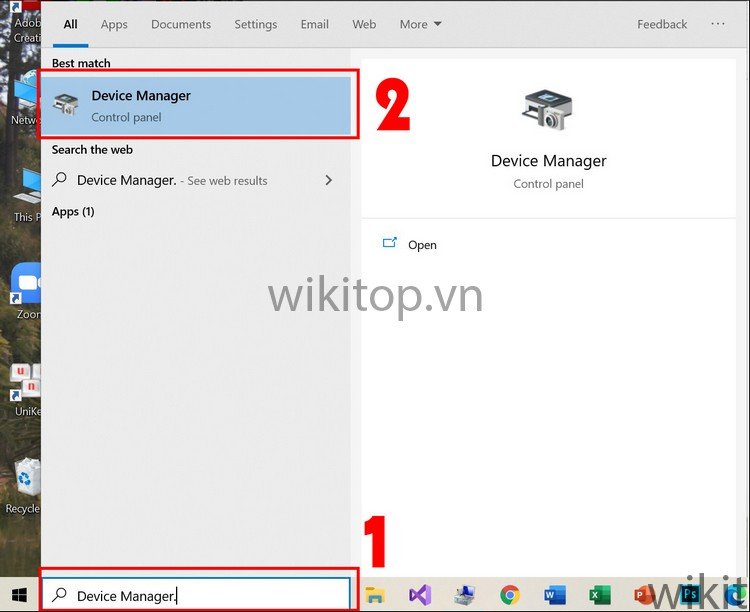Open File Explorer from the taskbar
750x612 pixels.
click(x=375, y=595)
